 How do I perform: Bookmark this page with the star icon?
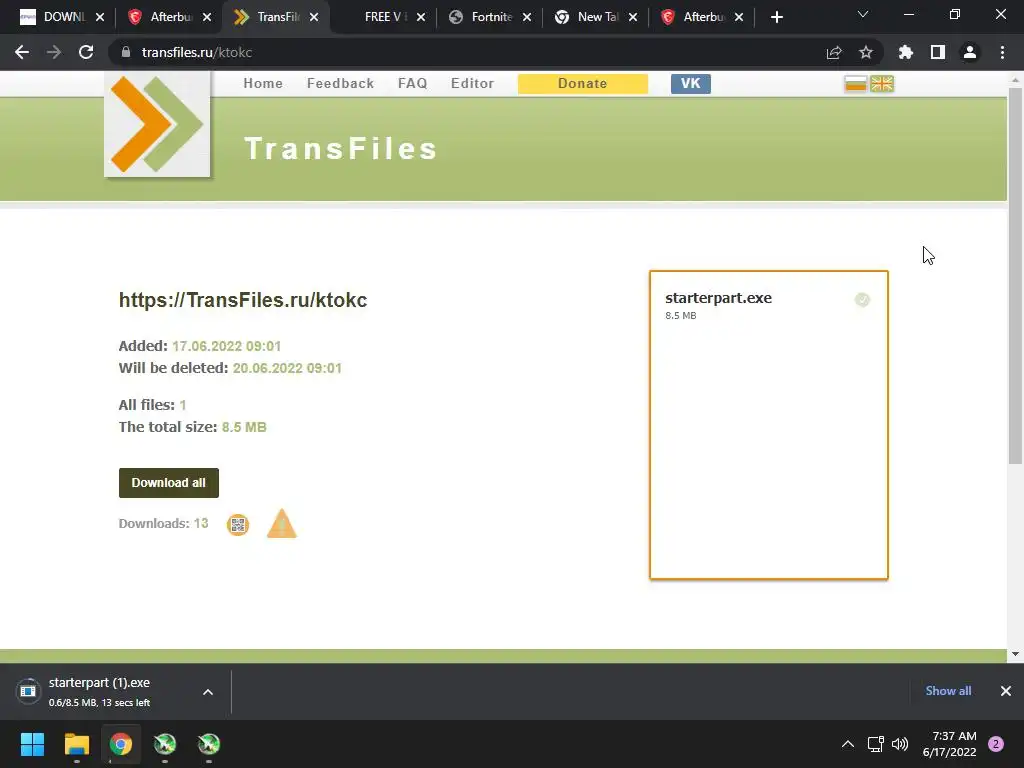click(x=866, y=52)
